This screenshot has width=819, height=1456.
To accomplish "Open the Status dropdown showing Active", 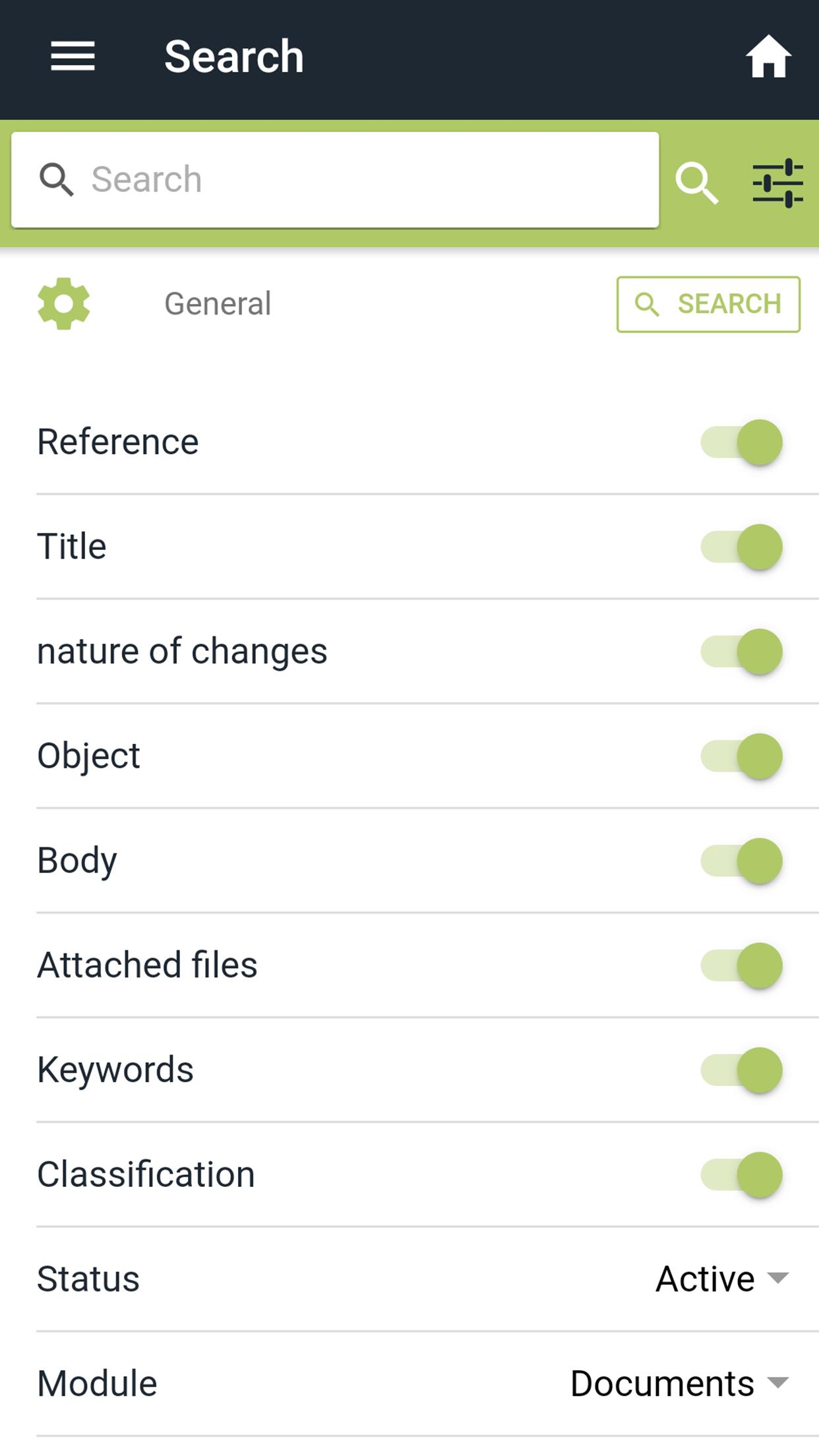I will click(x=721, y=1279).
